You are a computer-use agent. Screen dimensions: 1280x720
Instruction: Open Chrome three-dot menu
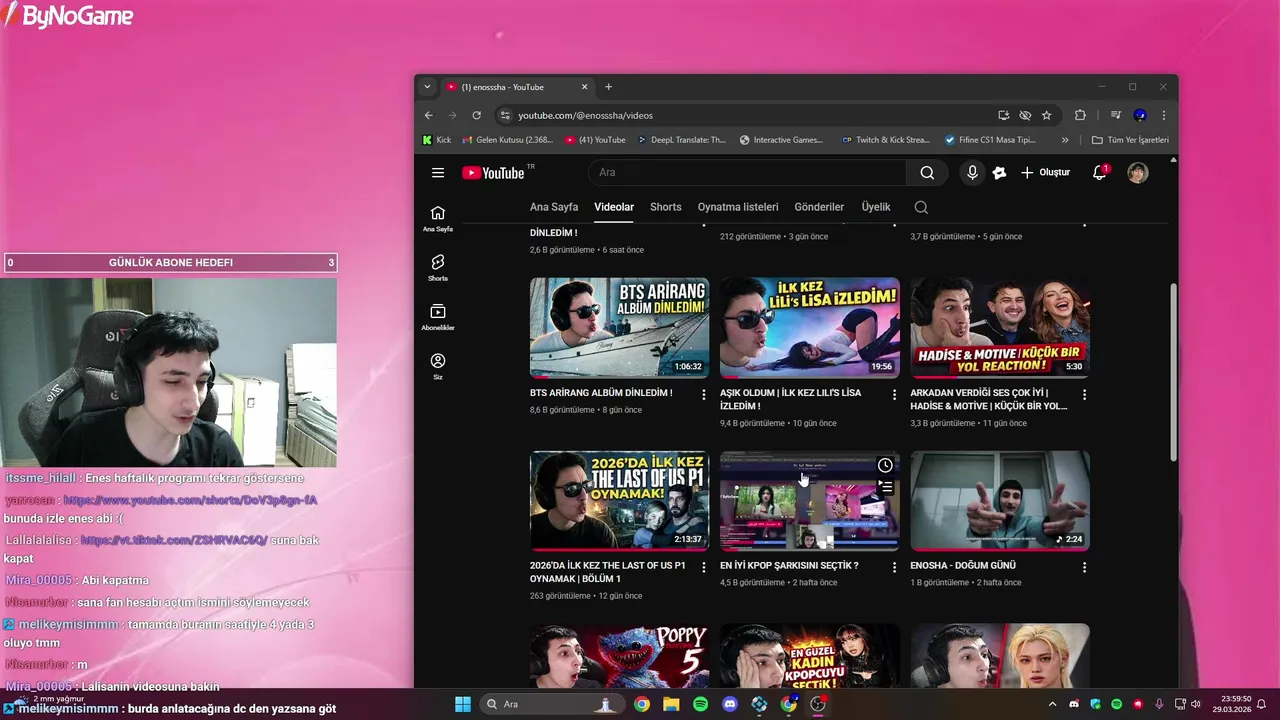(x=1163, y=115)
